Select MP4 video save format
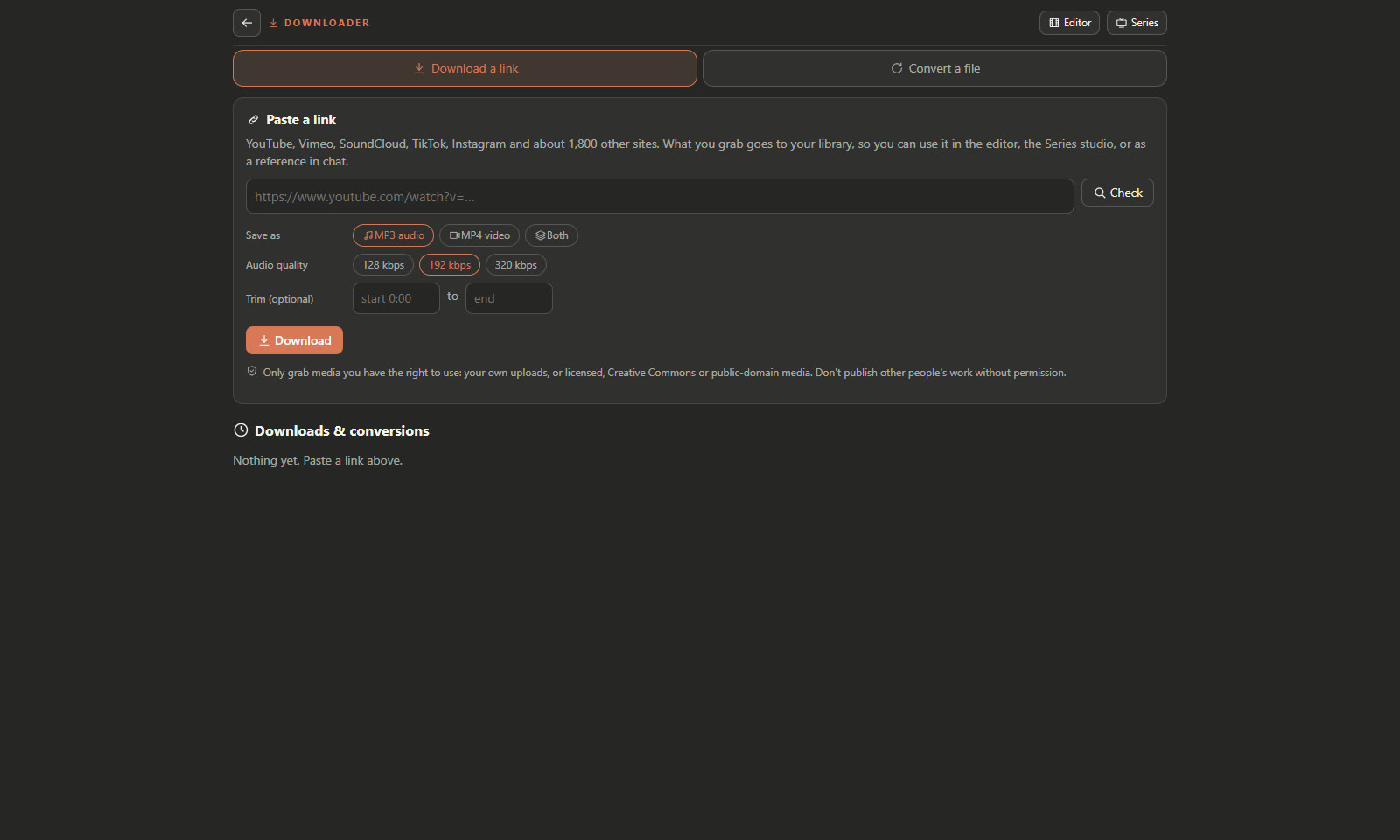Image resolution: width=1400 pixels, height=840 pixels. click(479, 235)
